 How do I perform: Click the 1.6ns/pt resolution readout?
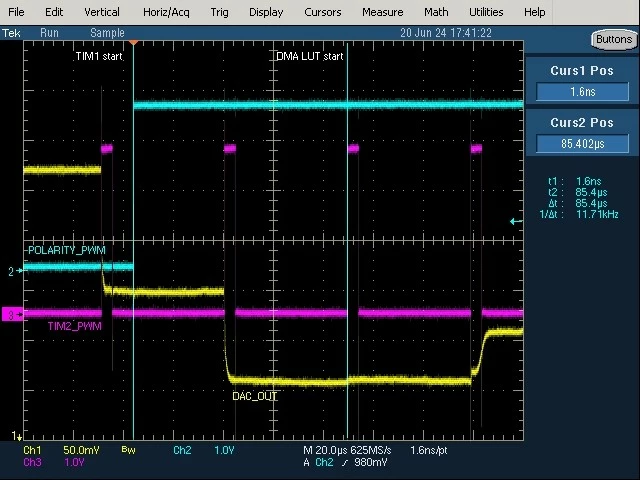click(x=429, y=450)
